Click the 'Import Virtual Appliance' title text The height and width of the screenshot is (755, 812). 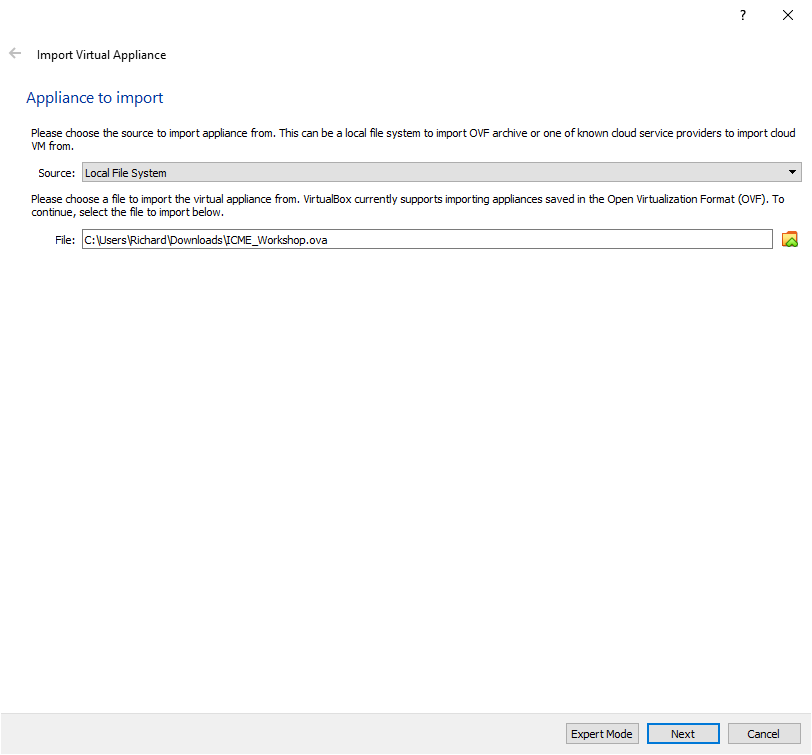102,55
